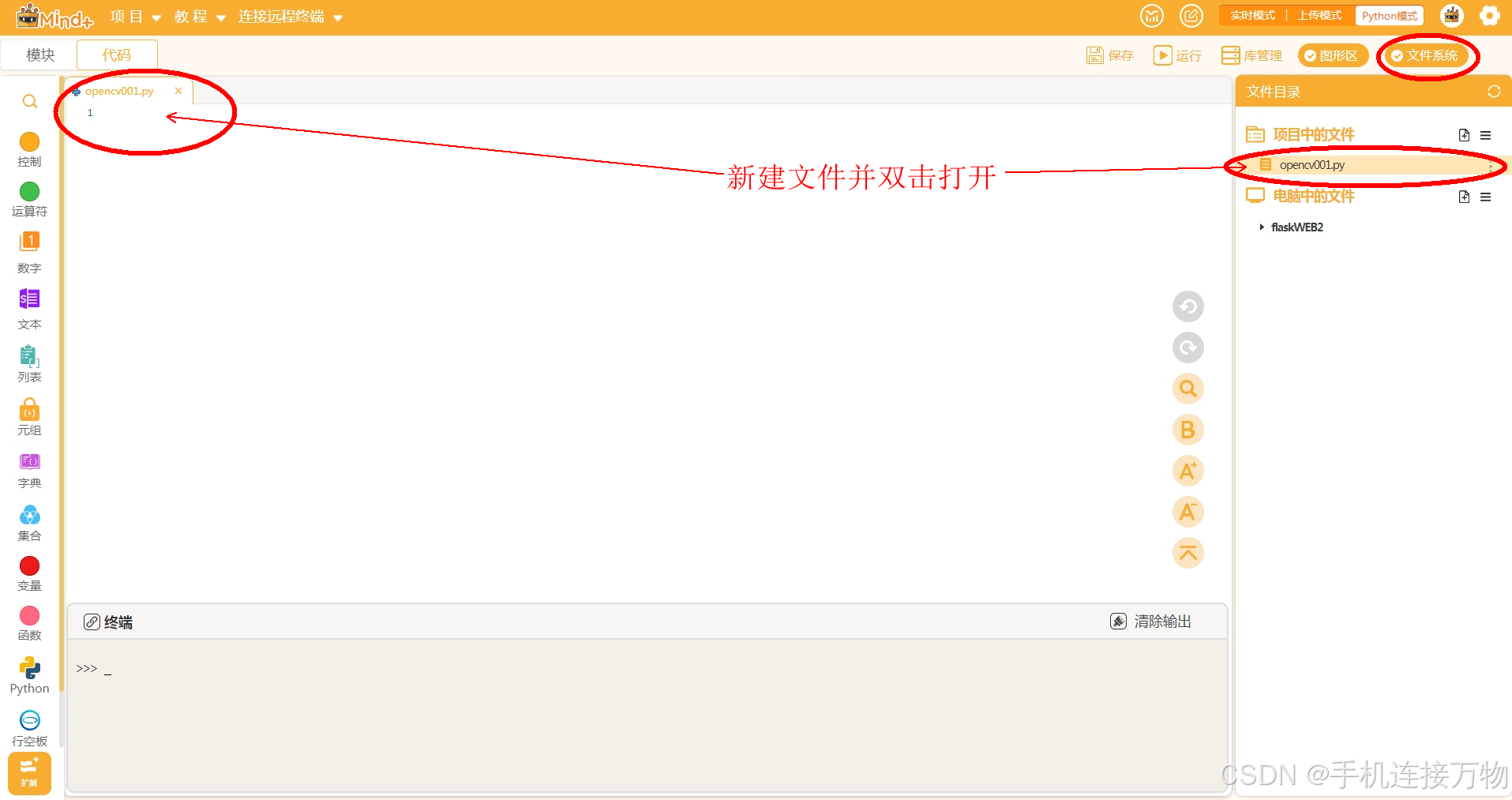Select the Python category in block palette
The width and height of the screenshot is (1512, 800).
tap(29, 674)
